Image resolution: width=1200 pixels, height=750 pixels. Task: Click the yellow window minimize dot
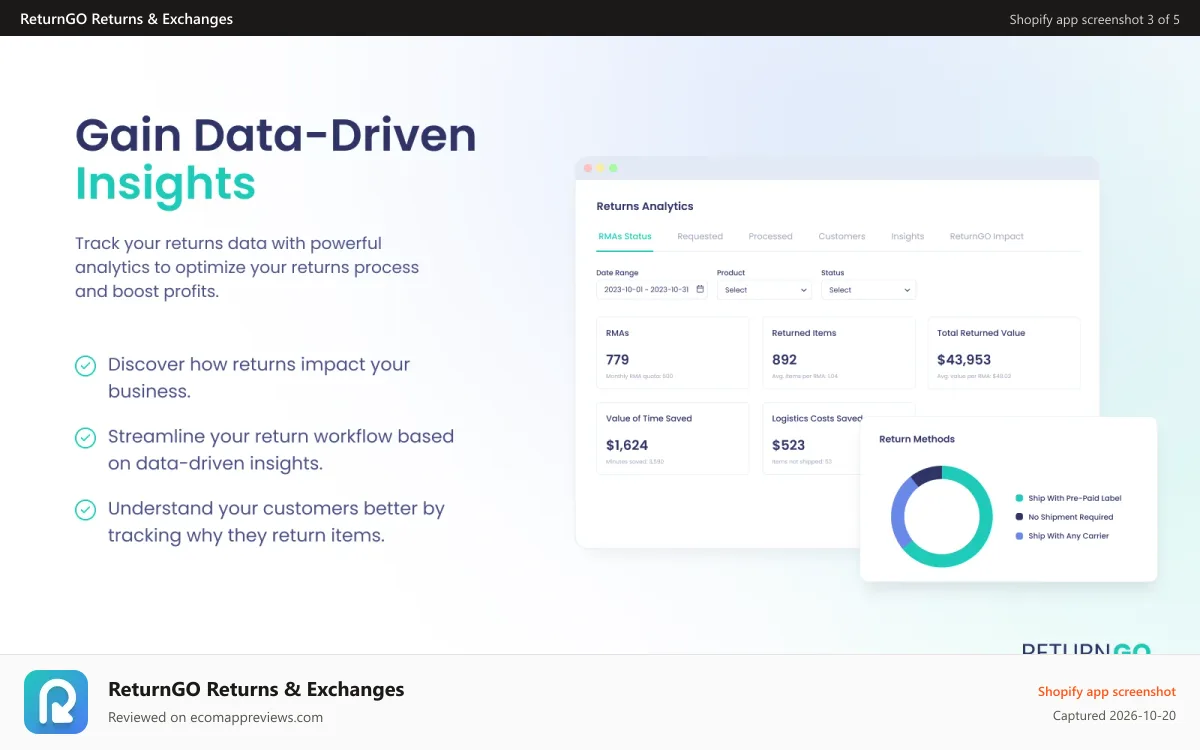point(601,168)
